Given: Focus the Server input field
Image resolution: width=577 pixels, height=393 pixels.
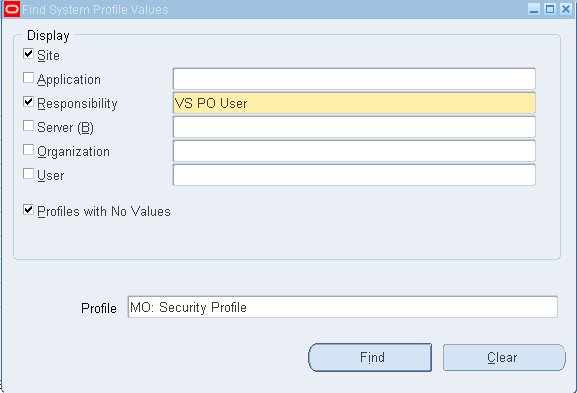Looking at the screenshot, I should point(354,127).
